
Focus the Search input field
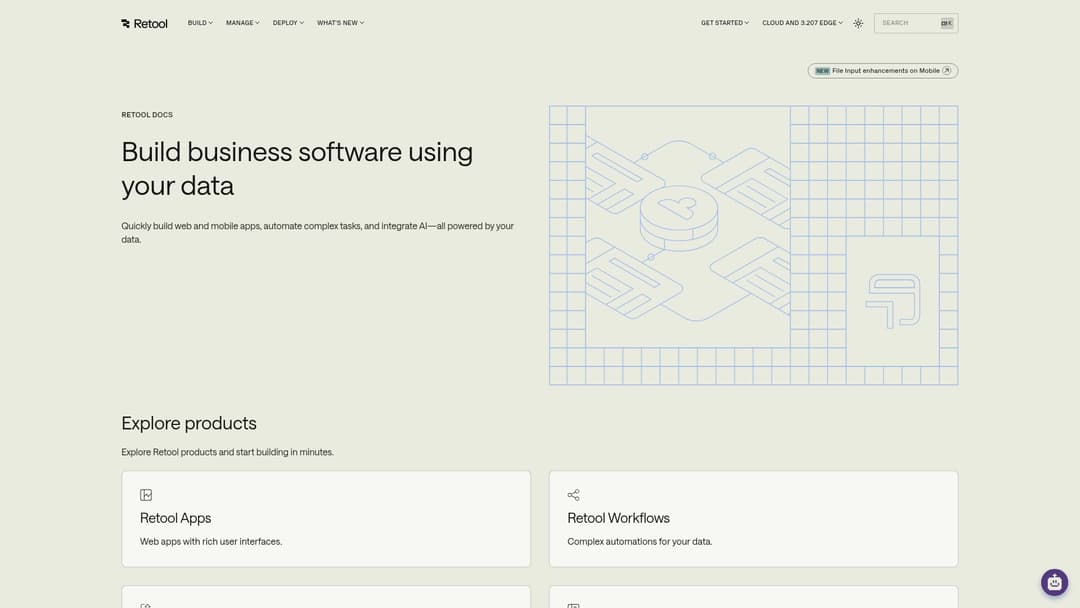tap(915, 23)
